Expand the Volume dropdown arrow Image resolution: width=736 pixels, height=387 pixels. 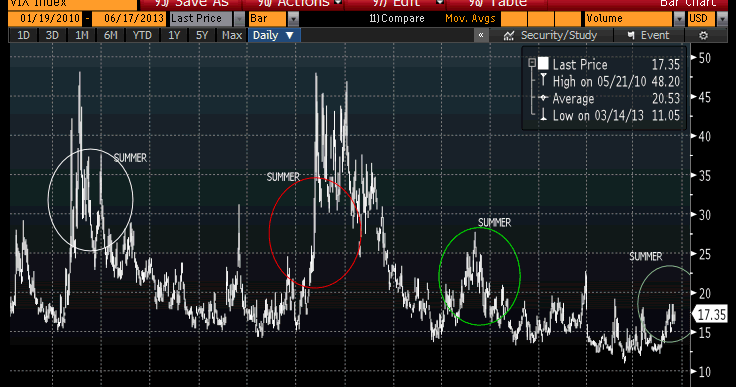pyautogui.click(x=679, y=19)
